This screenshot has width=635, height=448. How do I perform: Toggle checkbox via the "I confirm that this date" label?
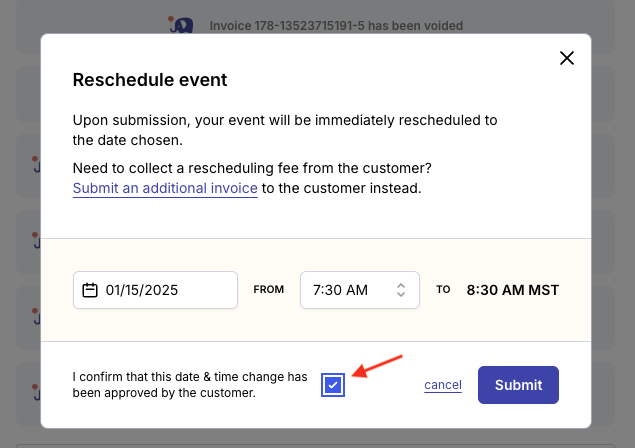(190, 385)
